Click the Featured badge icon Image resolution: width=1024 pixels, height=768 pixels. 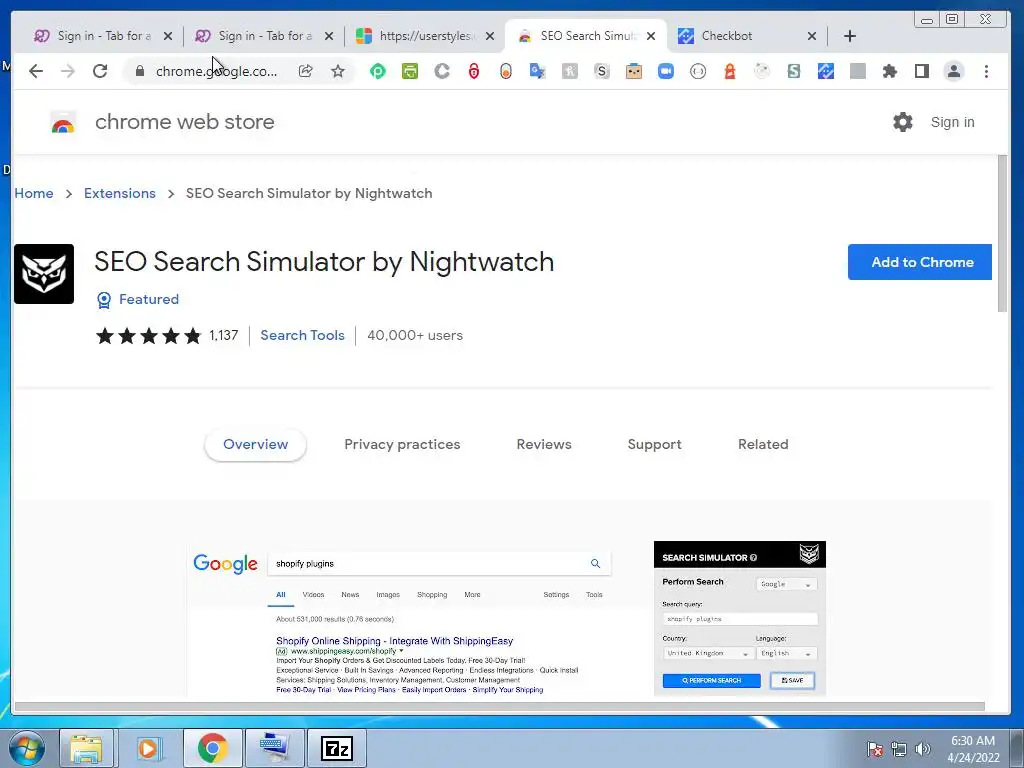point(104,300)
